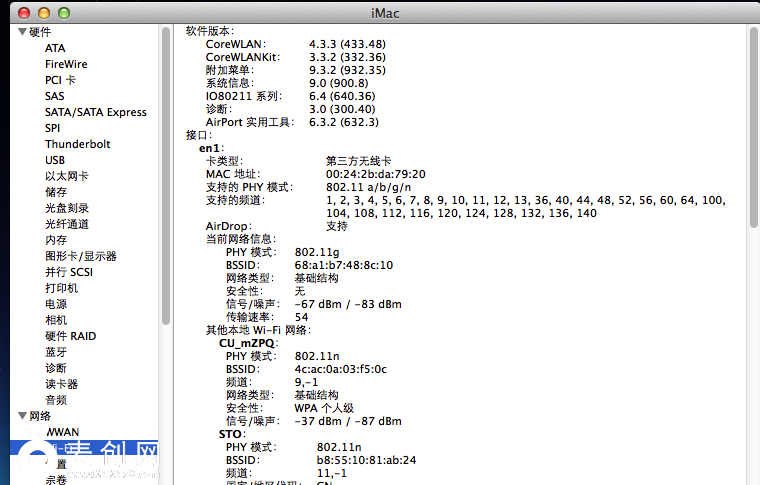The image size is (760, 485).
Task: Click the CoreWLANKit version 3.3.2 (332.36)
Action: click(347, 57)
